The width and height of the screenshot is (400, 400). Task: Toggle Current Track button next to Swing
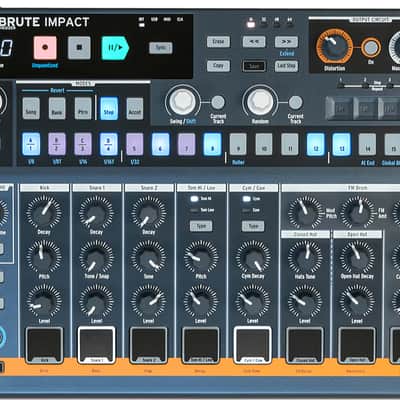click(218, 103)
